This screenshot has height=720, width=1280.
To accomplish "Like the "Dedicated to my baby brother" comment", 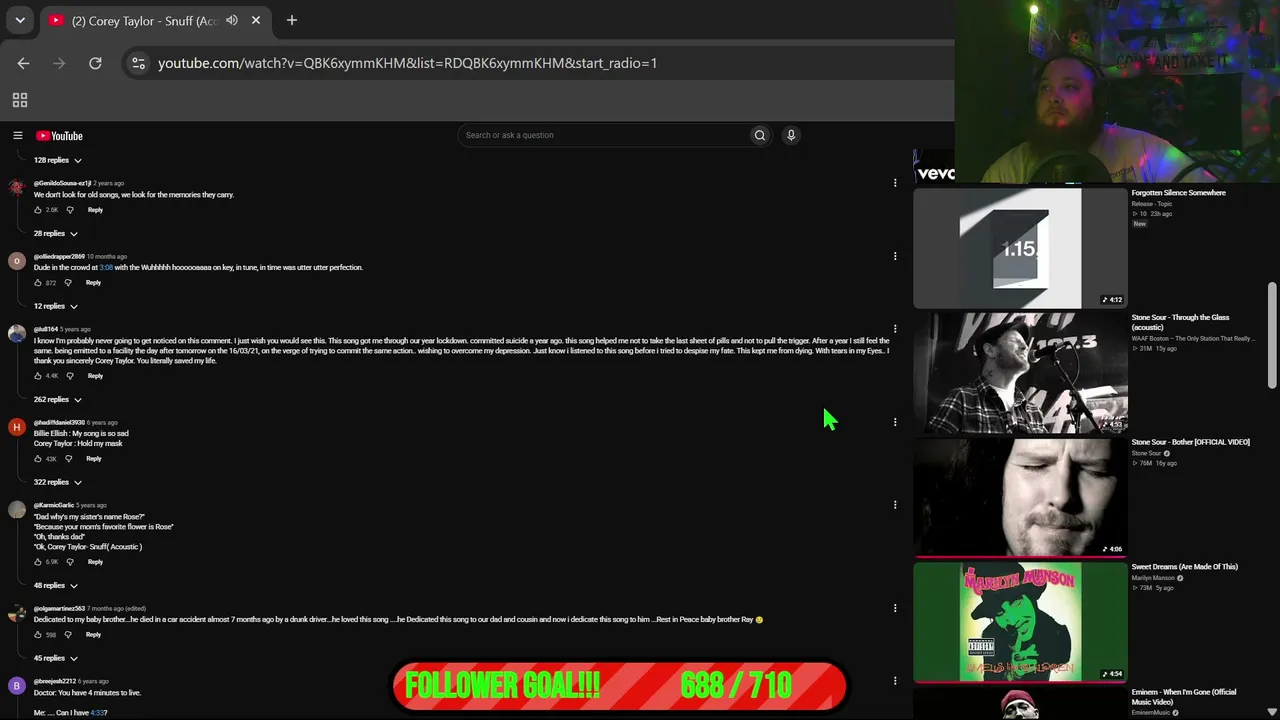I will pyautogui.click(x=38, y=635).
